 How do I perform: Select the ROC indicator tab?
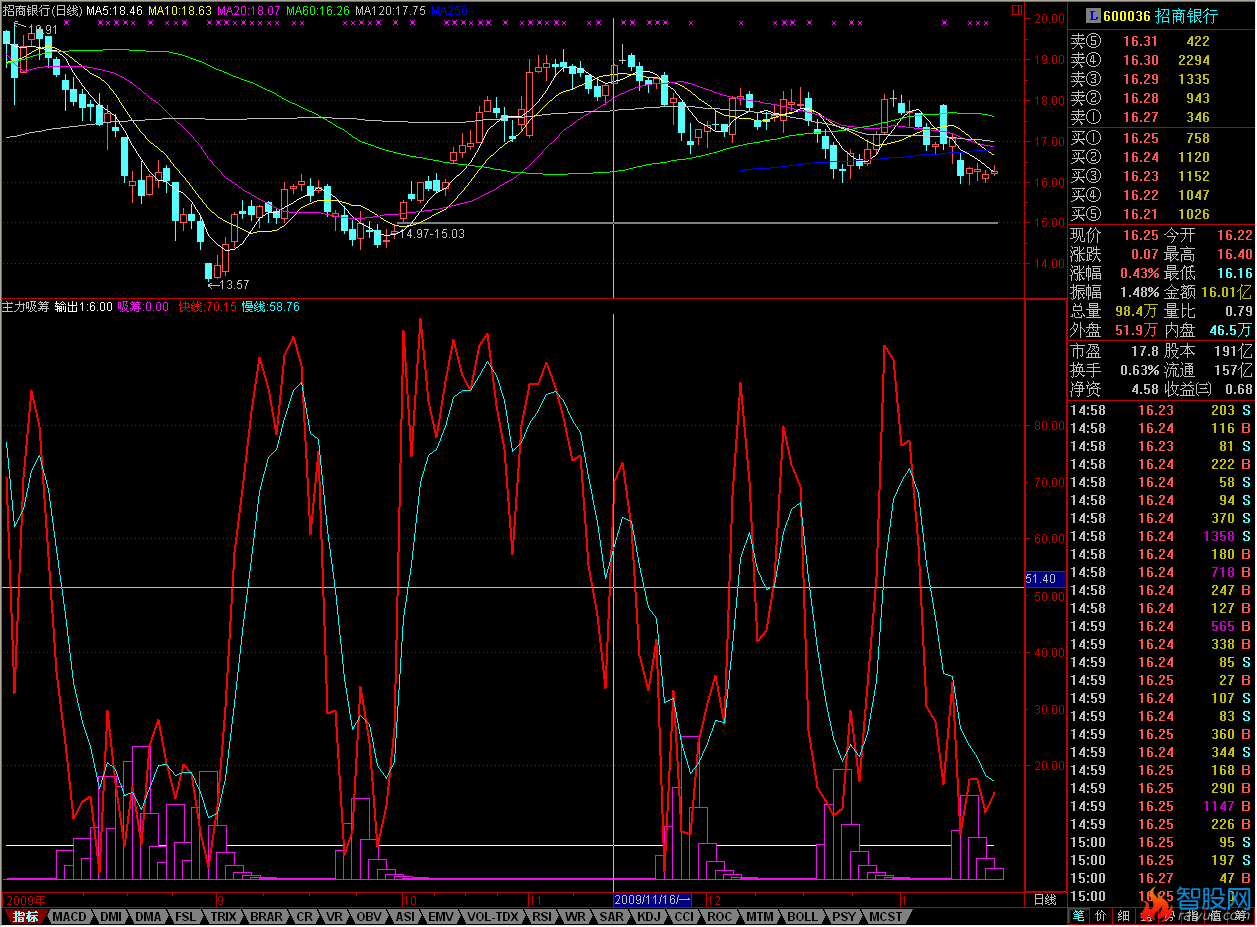[720, 916]
